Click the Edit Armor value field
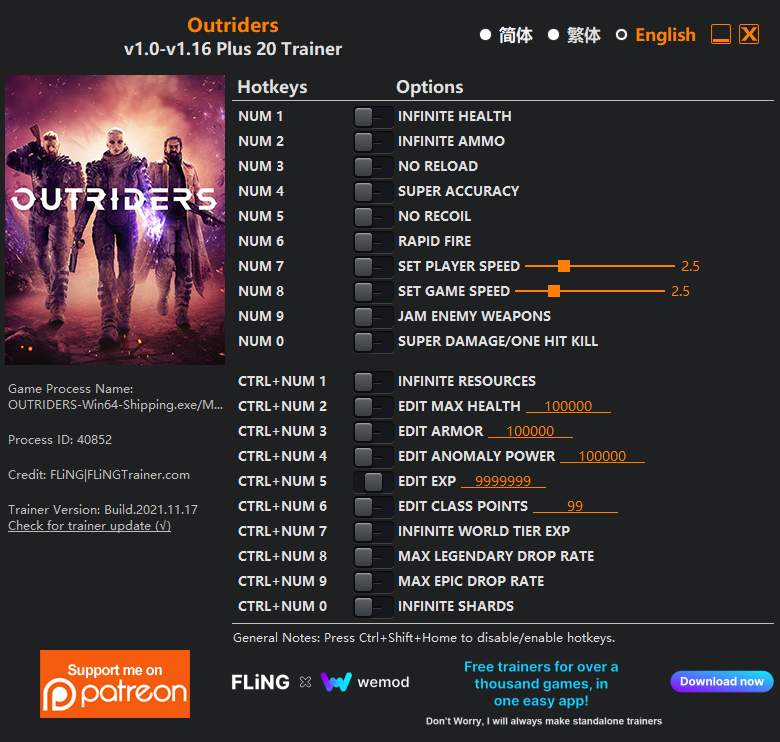The height and width of the screenshot is (742, 780). pos(530,431)
